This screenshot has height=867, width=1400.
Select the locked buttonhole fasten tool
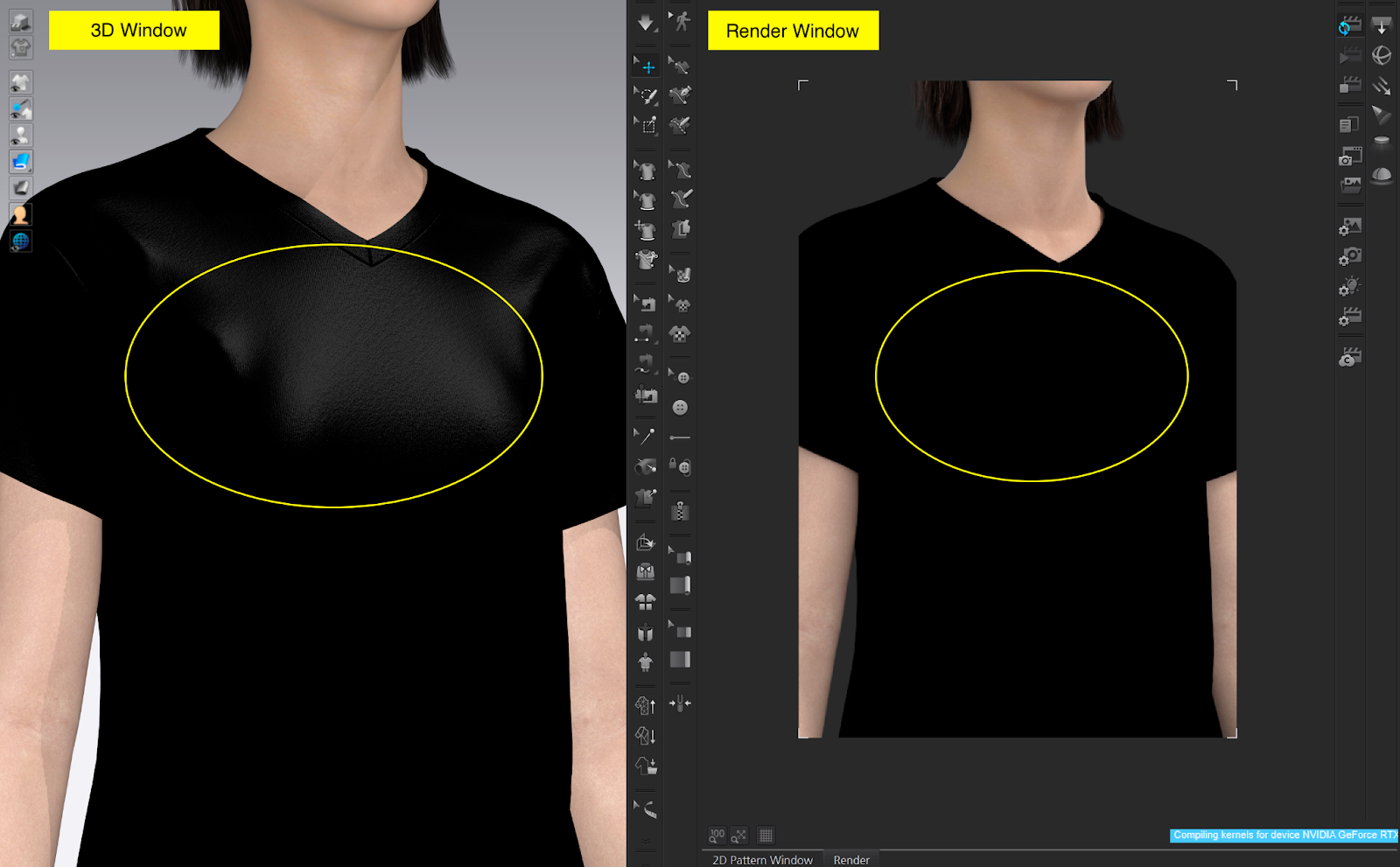coord(680,466)
